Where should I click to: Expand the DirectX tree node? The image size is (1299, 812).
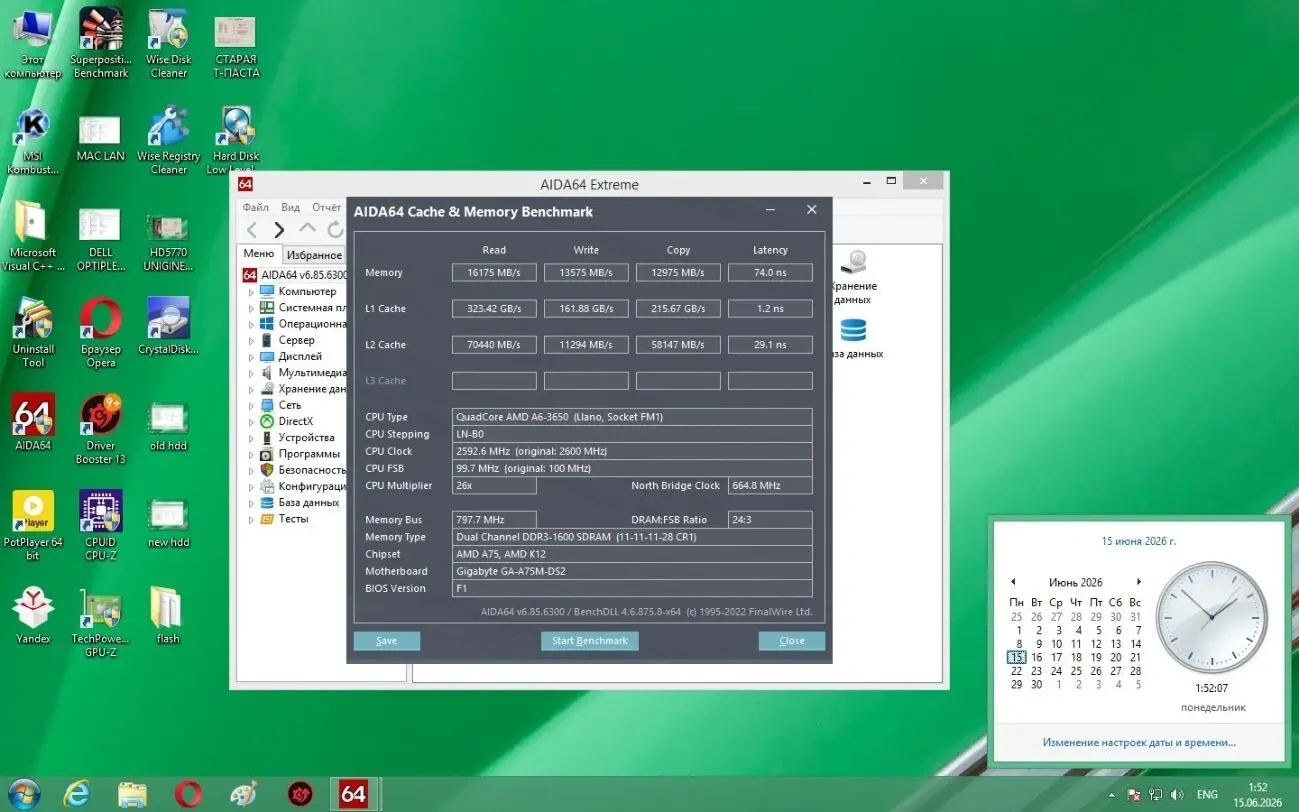coord(251,422)
